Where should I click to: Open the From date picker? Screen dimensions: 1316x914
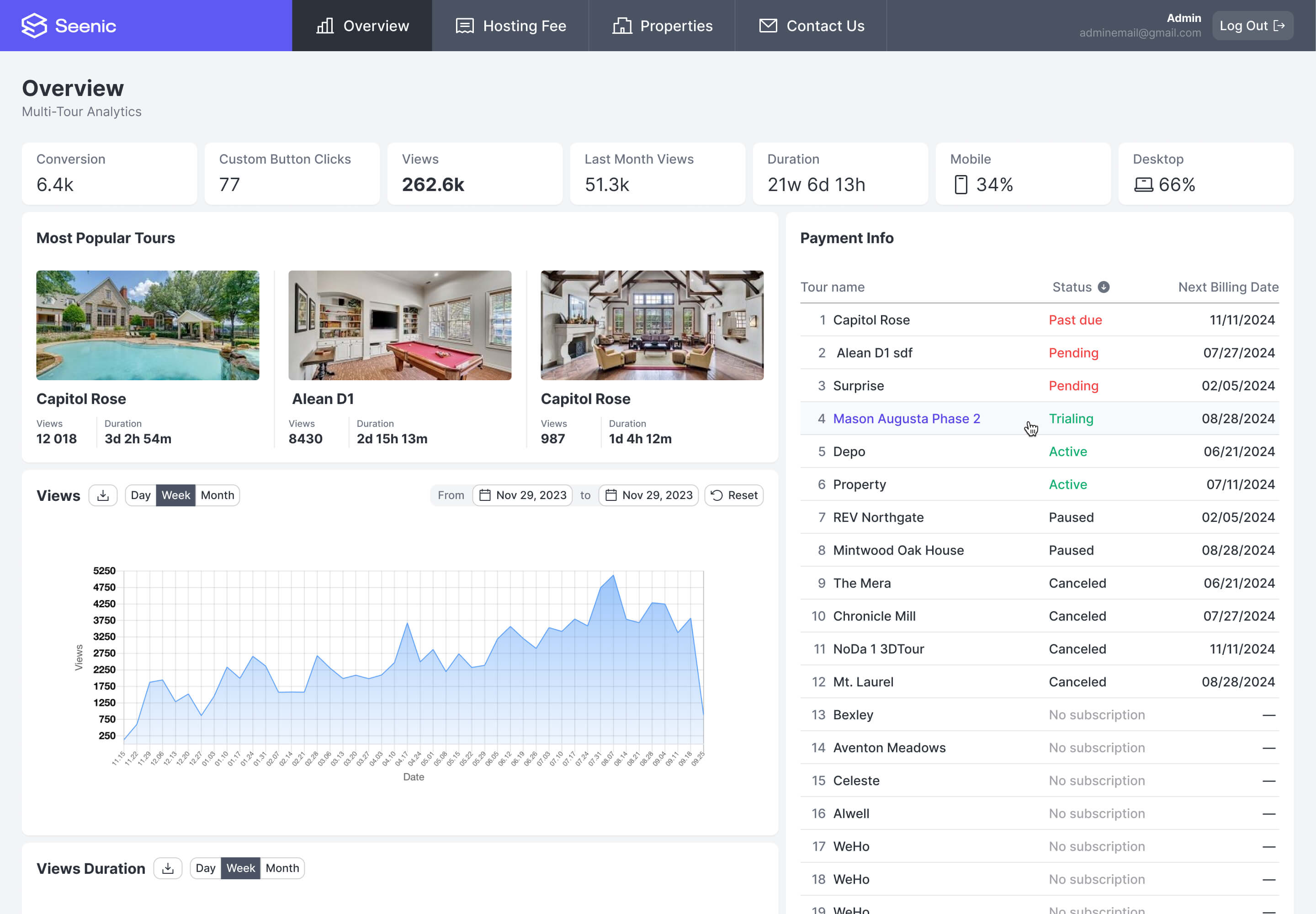pyautogui.click(x=522, y=495)
